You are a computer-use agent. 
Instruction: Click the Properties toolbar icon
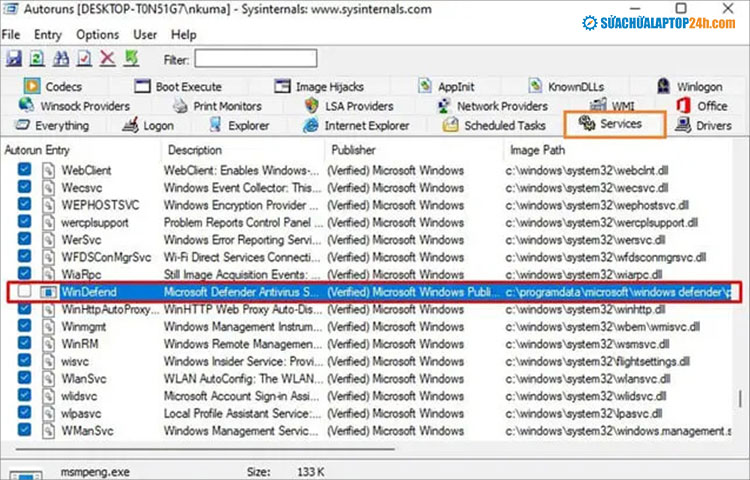84,58
